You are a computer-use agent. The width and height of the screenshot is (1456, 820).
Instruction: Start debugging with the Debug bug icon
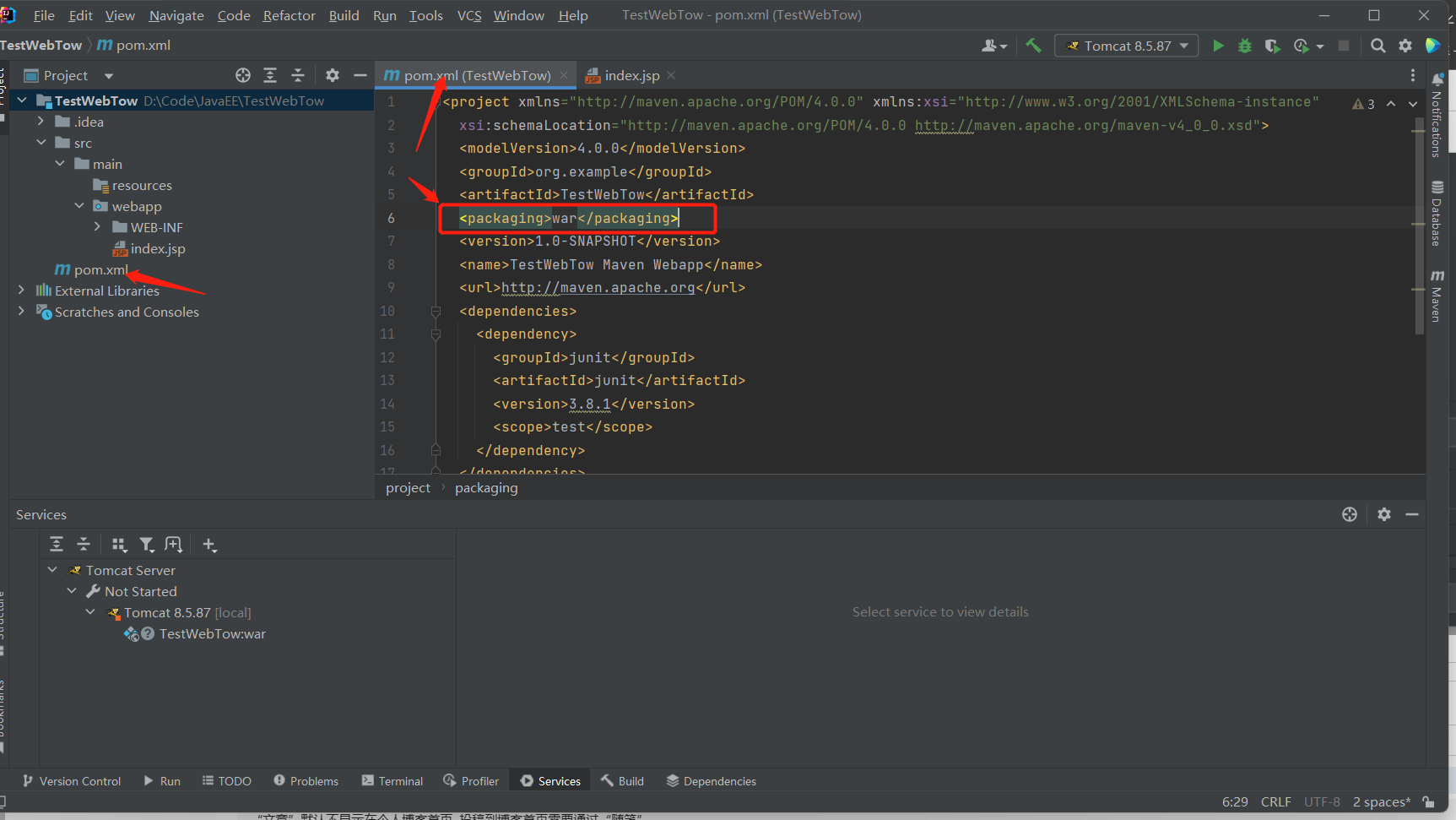pos(1244,46)
